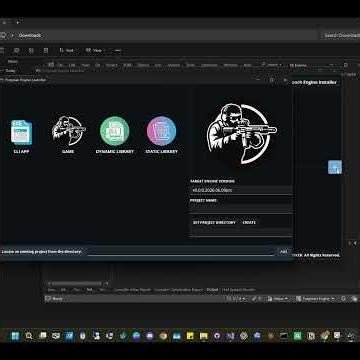Select the CLI APP project template icon
Screen dimensions: 360x360
(21, 132)
